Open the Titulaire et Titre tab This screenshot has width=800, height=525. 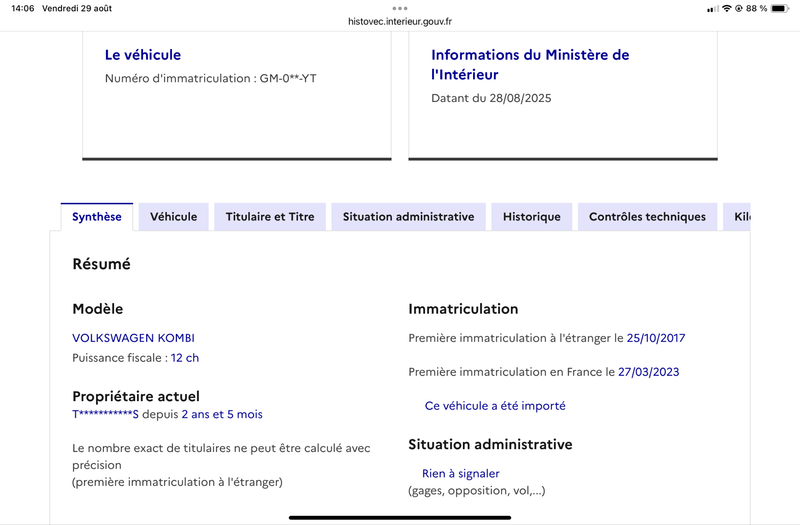270,217
